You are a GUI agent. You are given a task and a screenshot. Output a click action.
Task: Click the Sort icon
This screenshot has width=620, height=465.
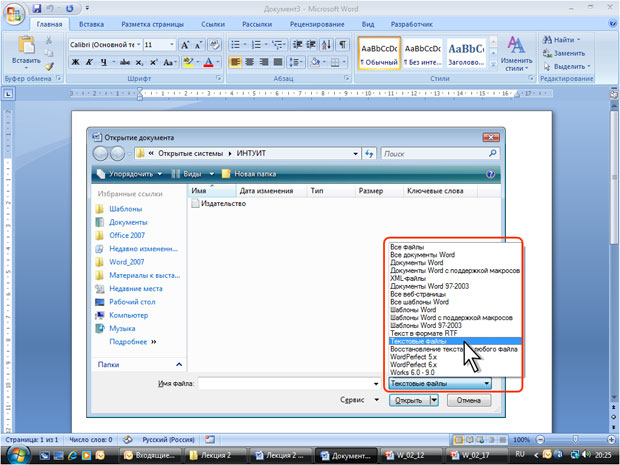(326, 45)
